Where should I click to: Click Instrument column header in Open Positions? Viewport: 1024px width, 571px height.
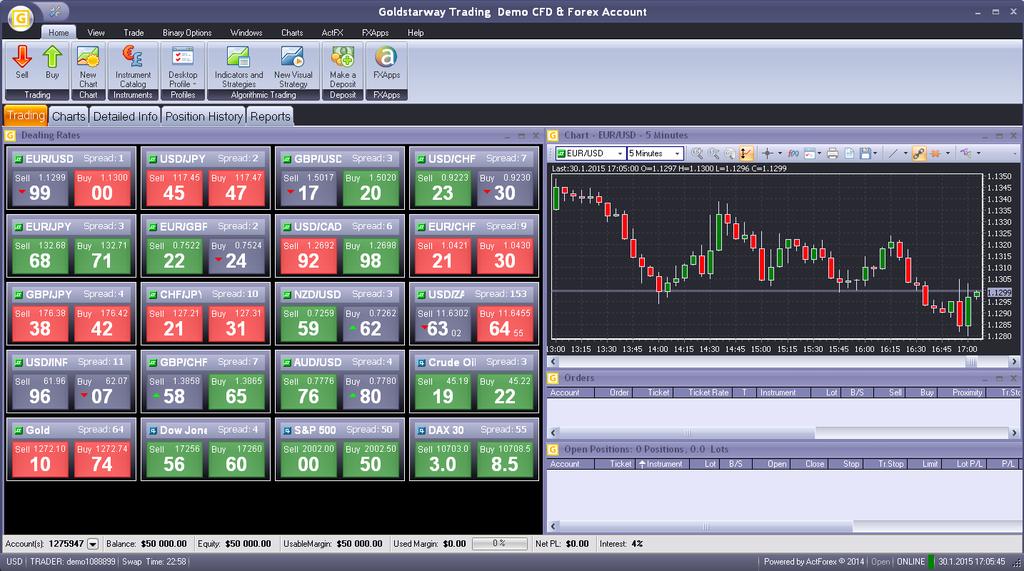pos(660,464)
